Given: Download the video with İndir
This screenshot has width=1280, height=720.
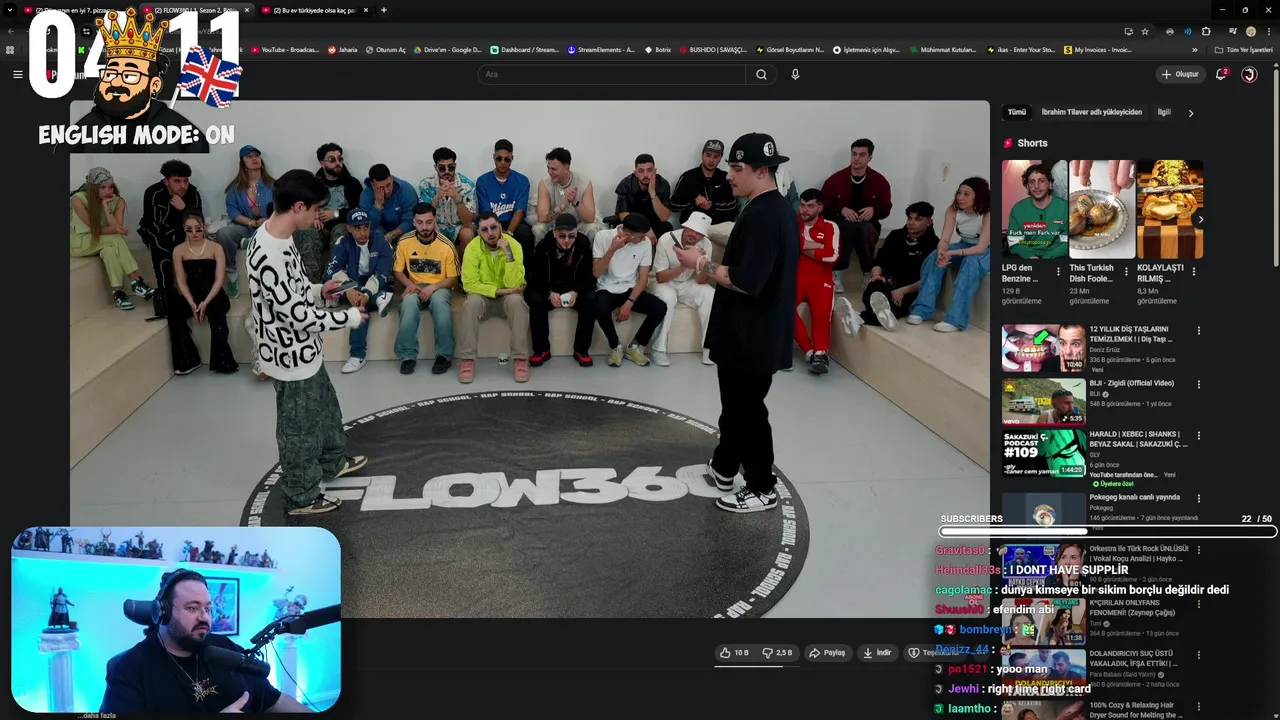Looking at the screenshot, I should [877, 653].
